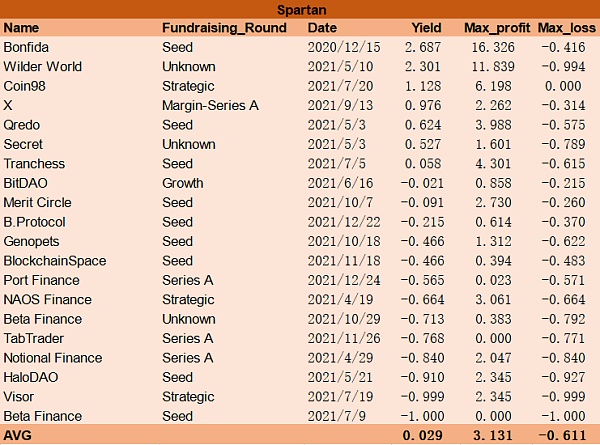Select the Merit Circle name cell
The image size is (600, 445).
tap(38, 202)
